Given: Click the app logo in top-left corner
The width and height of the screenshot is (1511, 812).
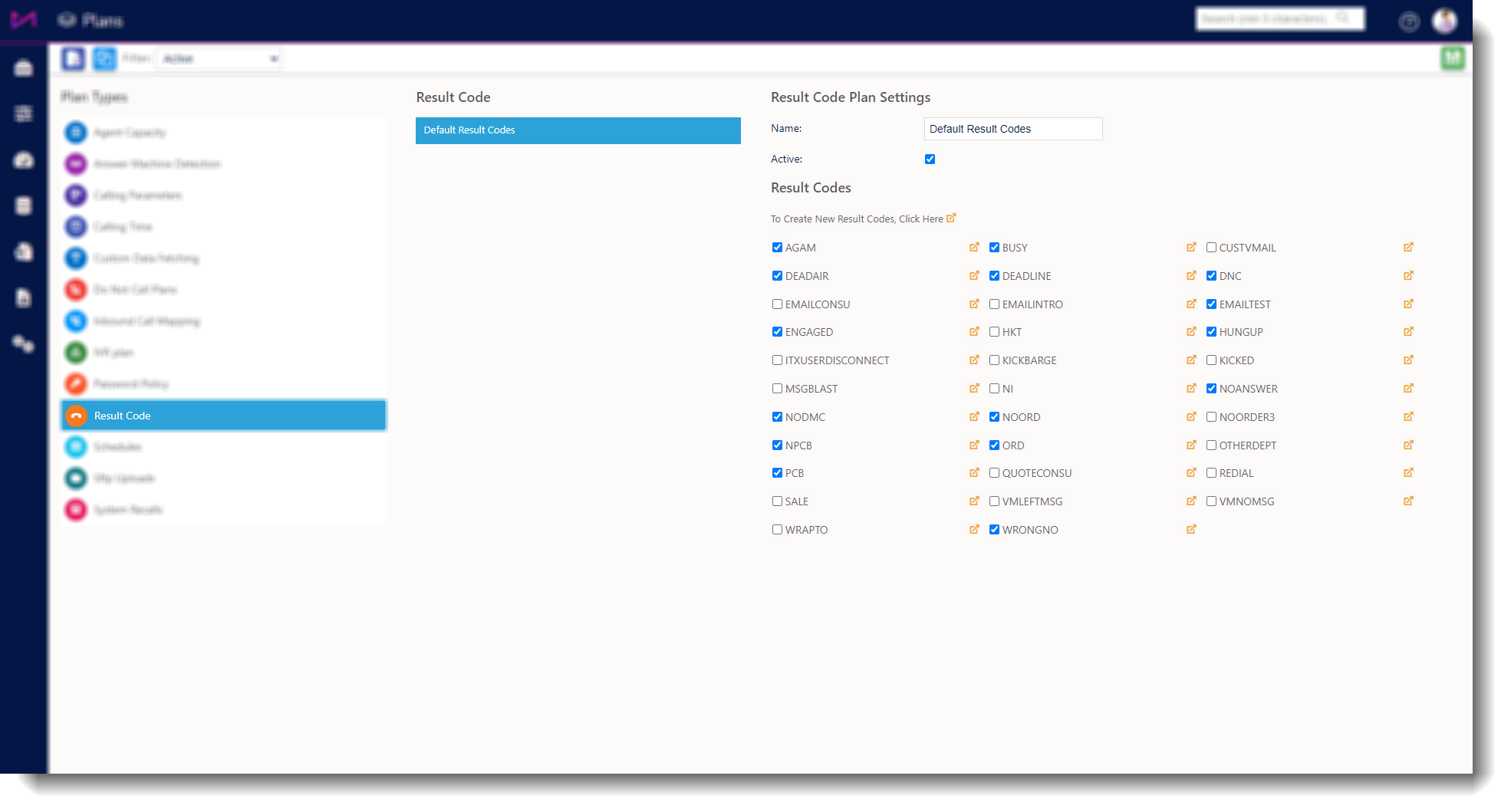Looking at the screenshot, I should tap(23, 20).
